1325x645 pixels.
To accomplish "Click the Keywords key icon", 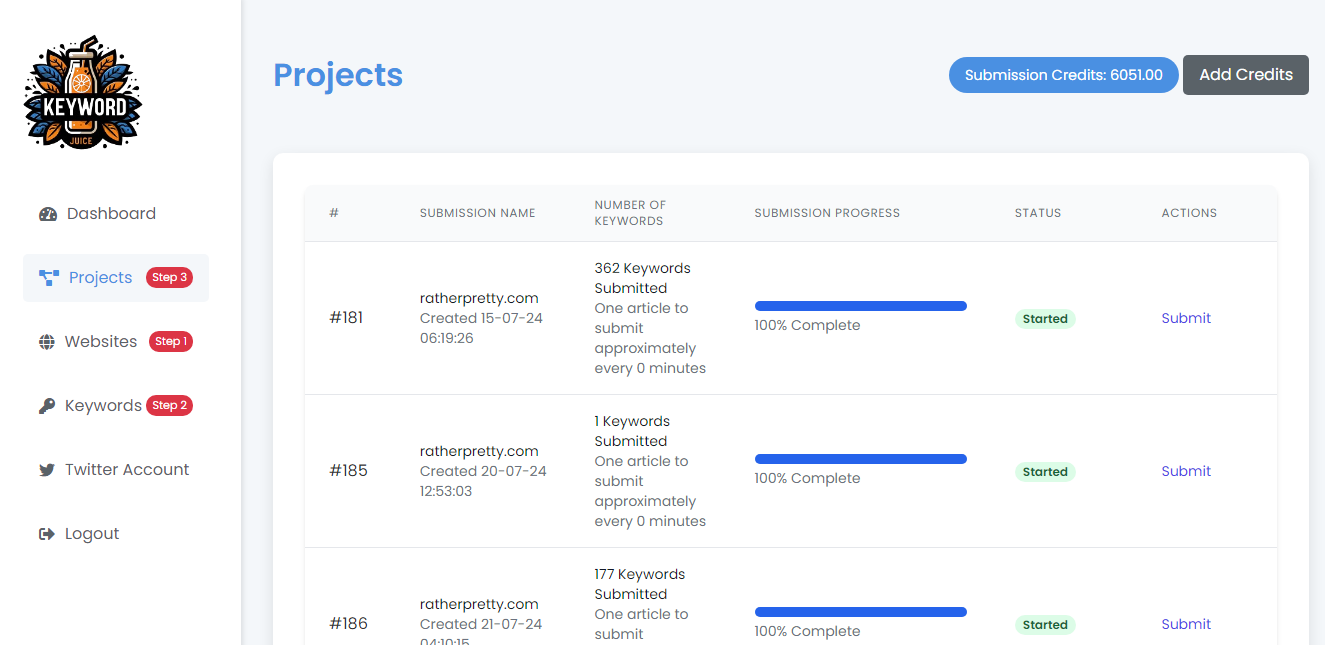I will point(47,406).
